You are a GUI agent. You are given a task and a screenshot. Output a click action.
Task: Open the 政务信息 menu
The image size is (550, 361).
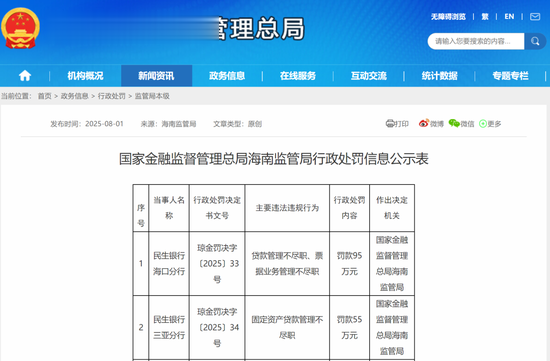(x=227, y=75)
